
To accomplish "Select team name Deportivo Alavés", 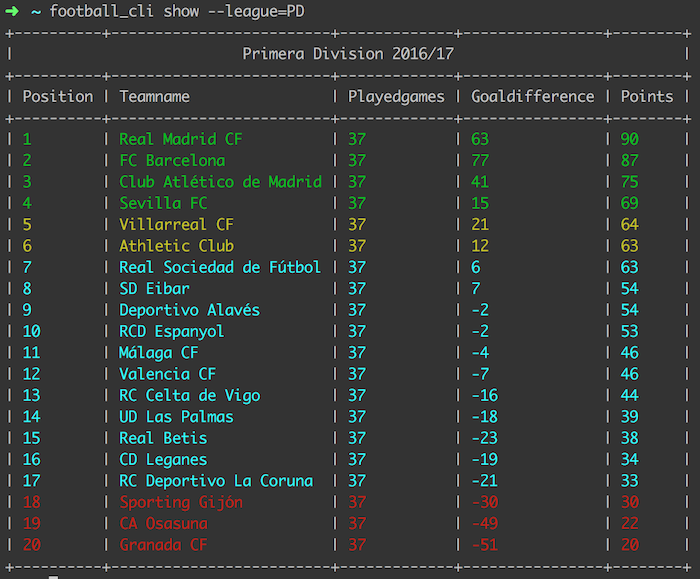I will [190, 310].
